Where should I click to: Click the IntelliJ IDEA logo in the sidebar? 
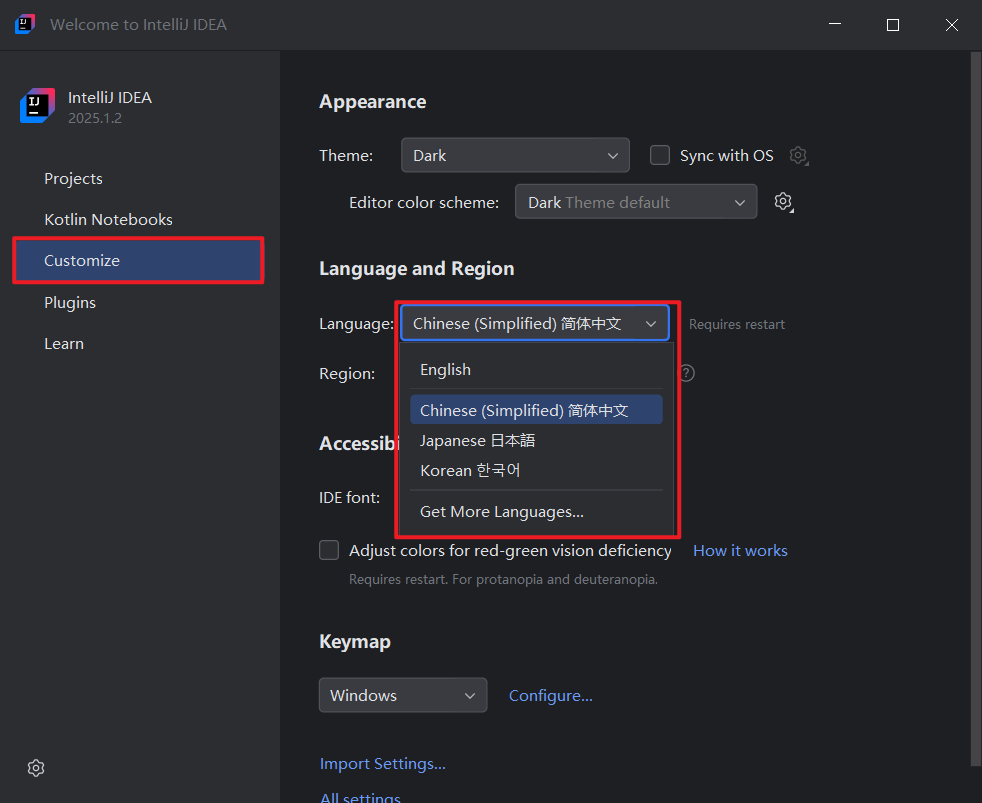(x=38, y=106)
